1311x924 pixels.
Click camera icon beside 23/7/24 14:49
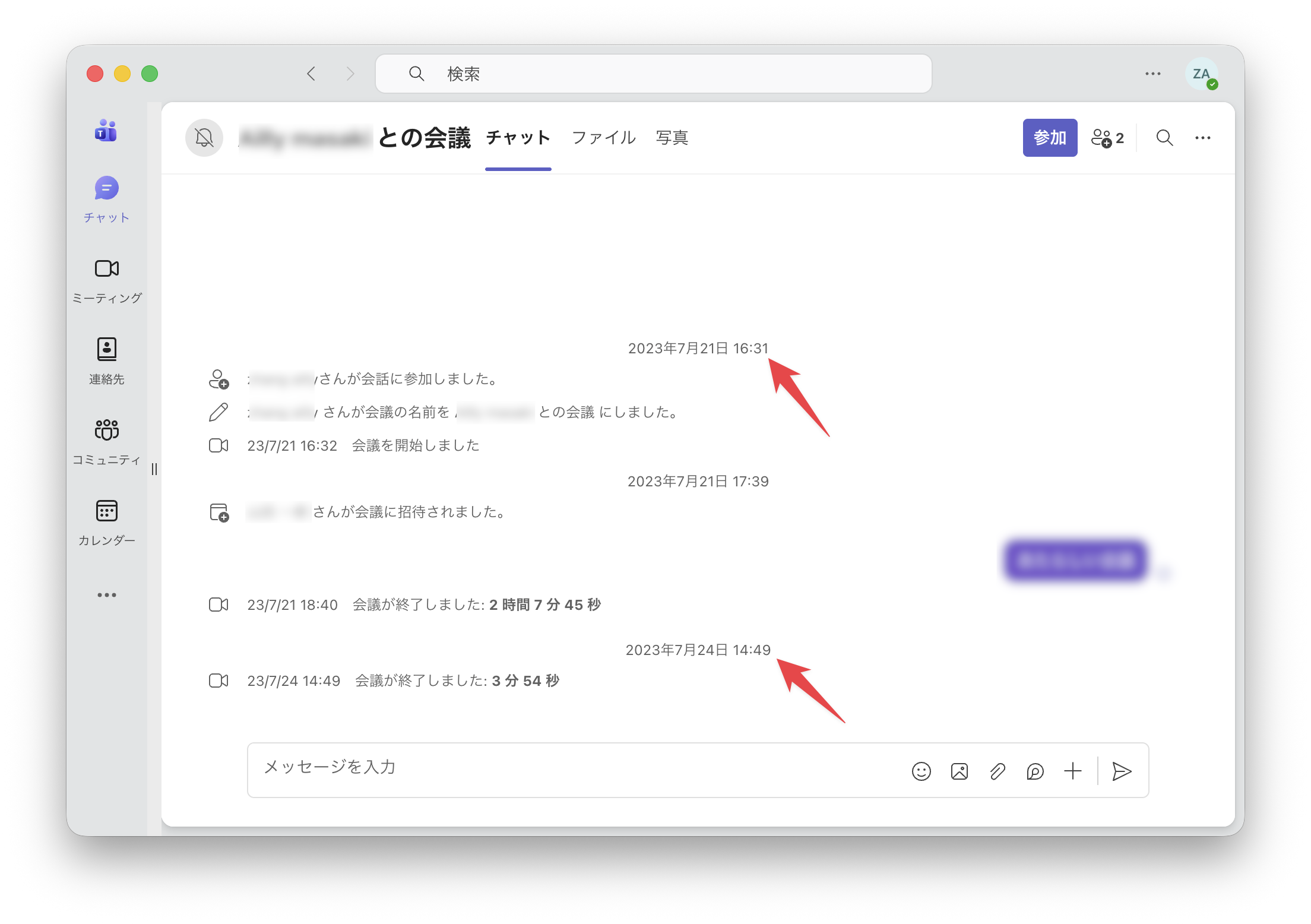(218, 681)
